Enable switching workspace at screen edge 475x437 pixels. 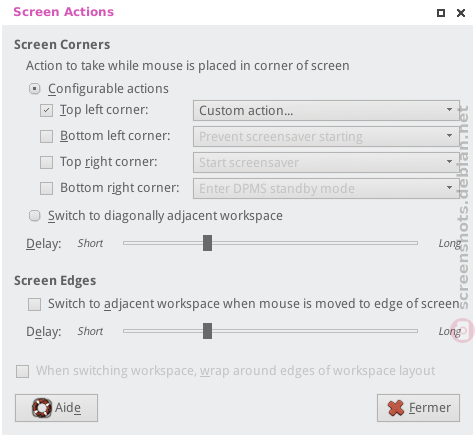[34, 304]
